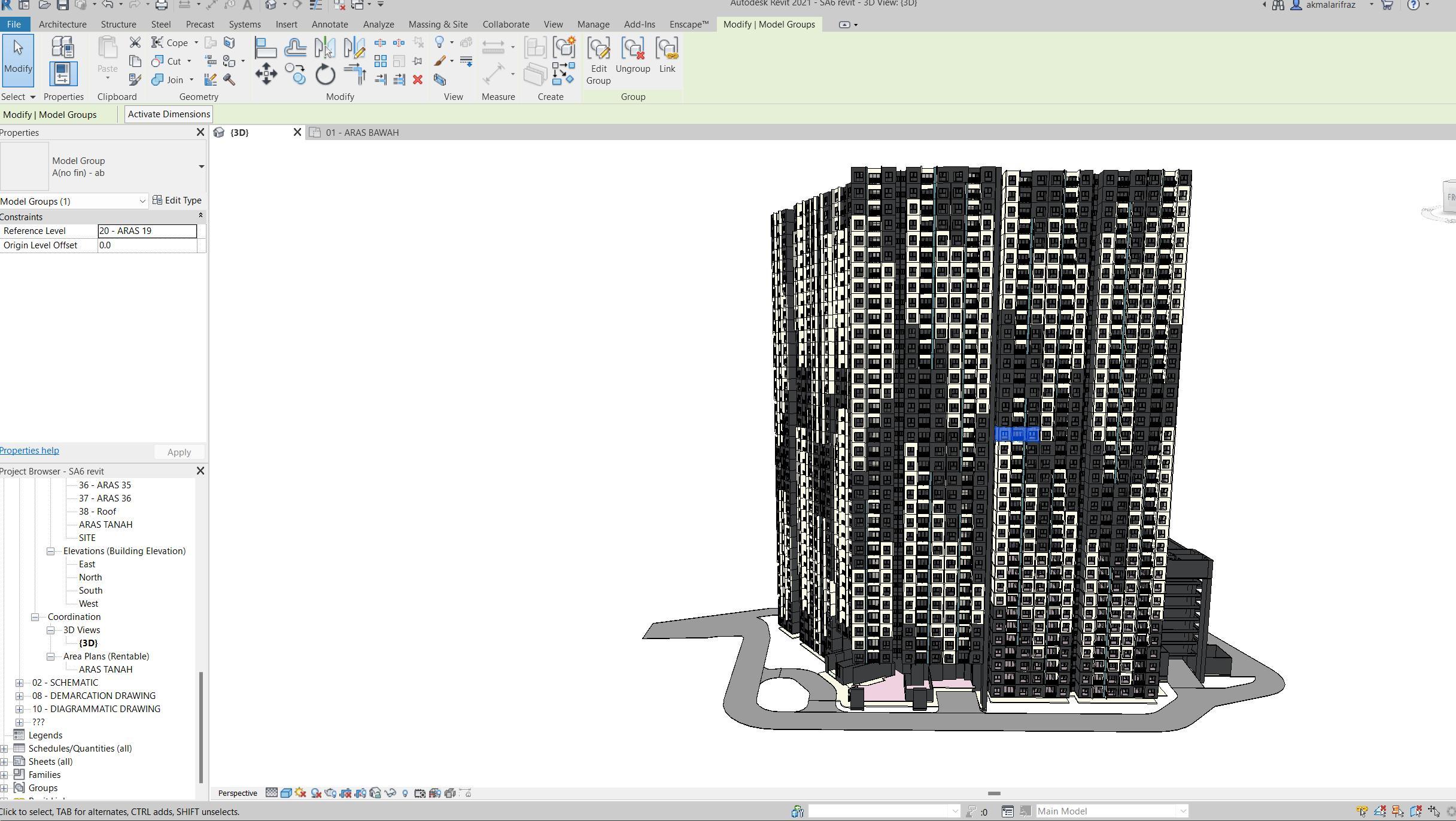Click the Copy tool icon

[x=296, y=74]
